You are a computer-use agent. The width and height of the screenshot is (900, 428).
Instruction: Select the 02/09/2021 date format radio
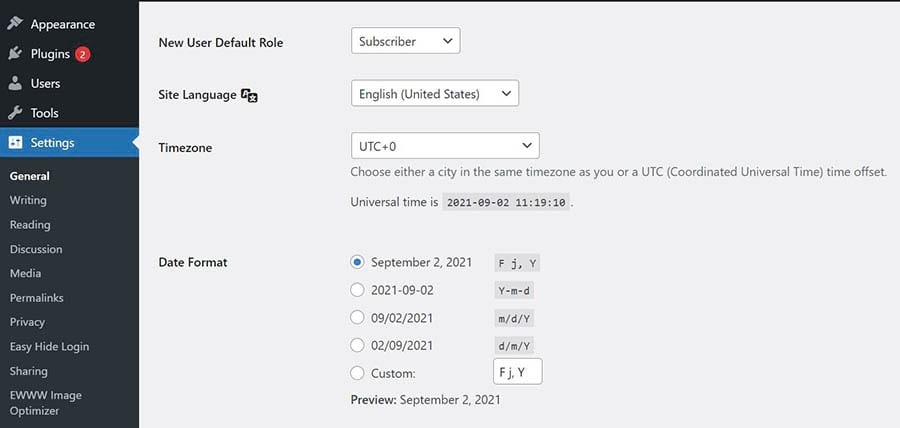(x=357, y=345)
